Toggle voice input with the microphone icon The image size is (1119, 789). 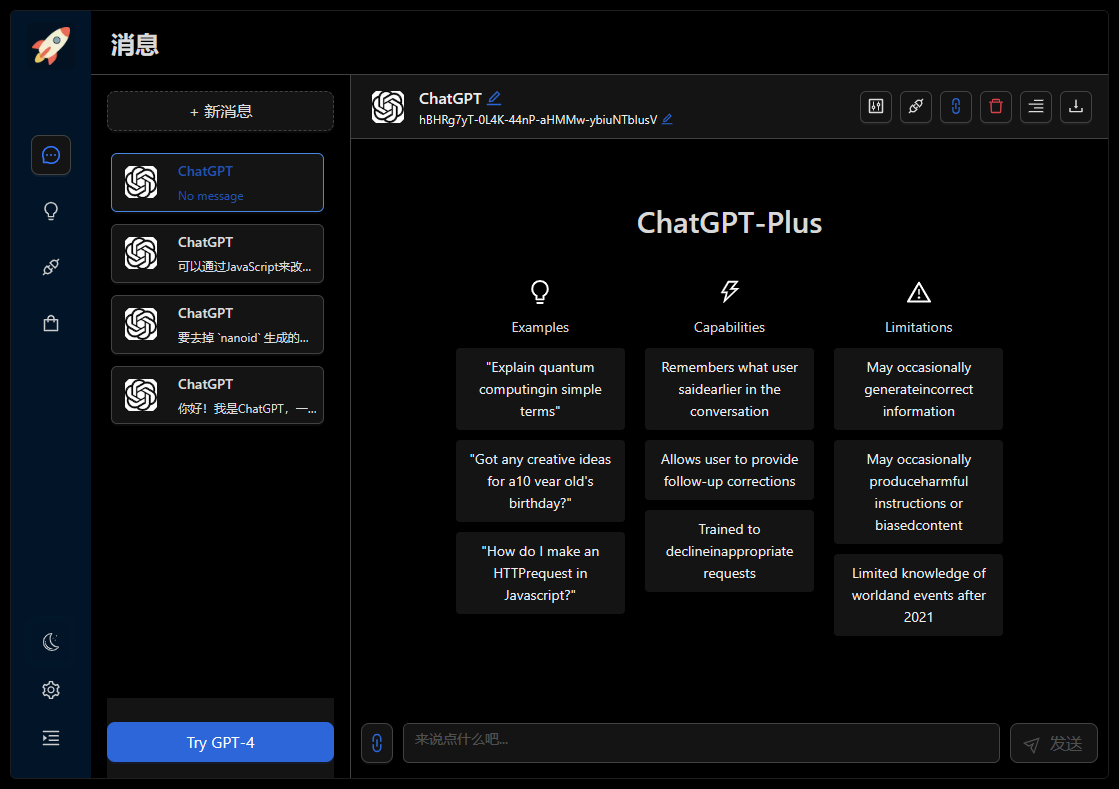click(x=377, y=743)
